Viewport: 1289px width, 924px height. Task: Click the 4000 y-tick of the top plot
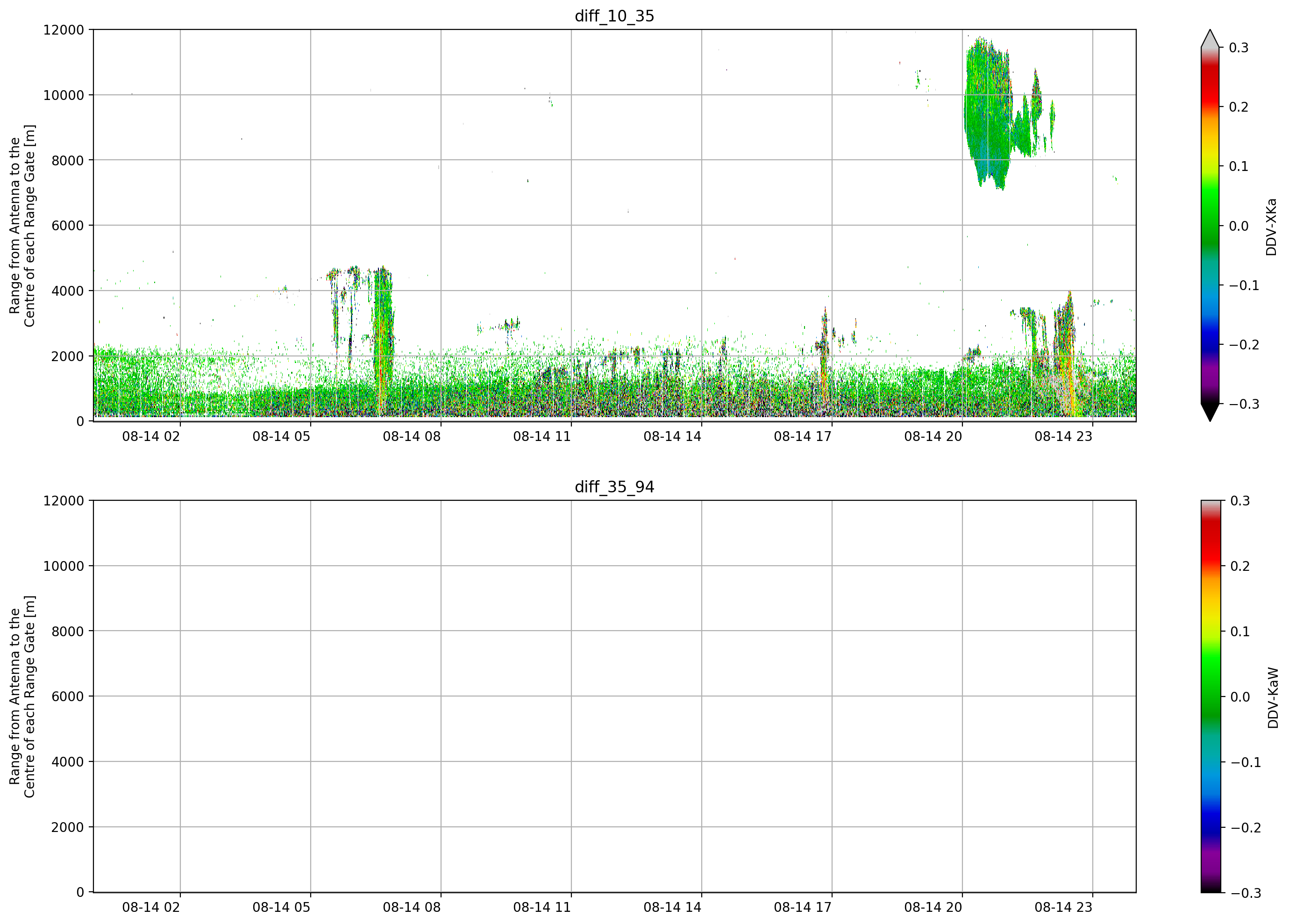pyautogui.click(x=68, y=291)
